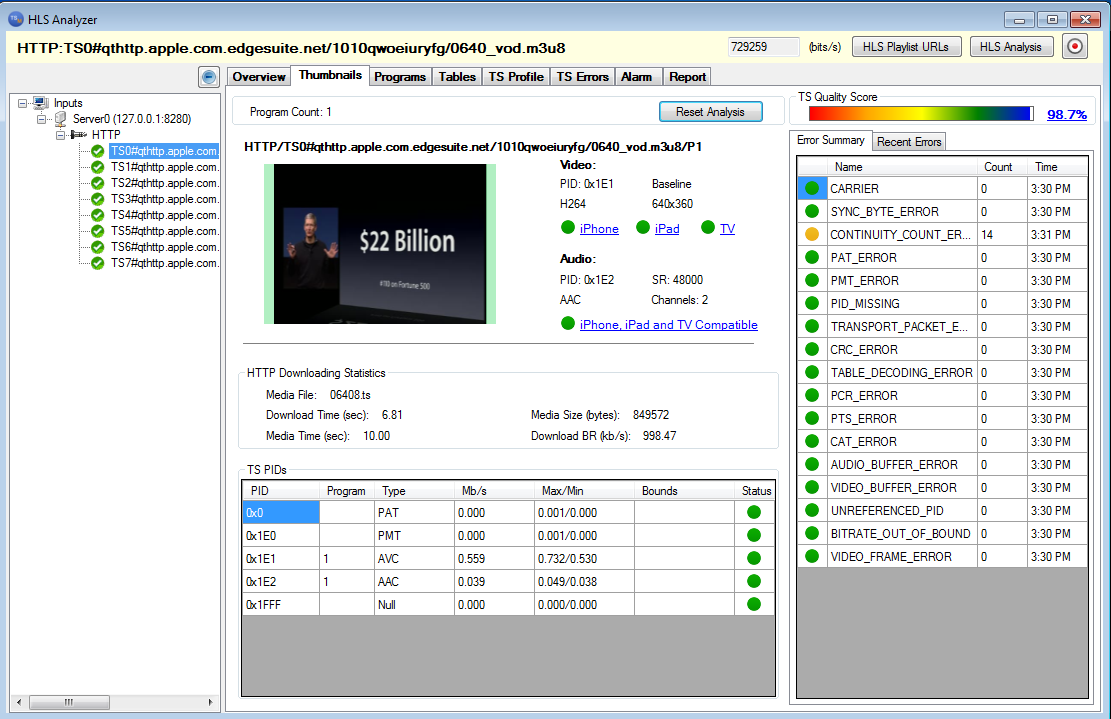Click the green CARRIER status indicator

[811, 189]
